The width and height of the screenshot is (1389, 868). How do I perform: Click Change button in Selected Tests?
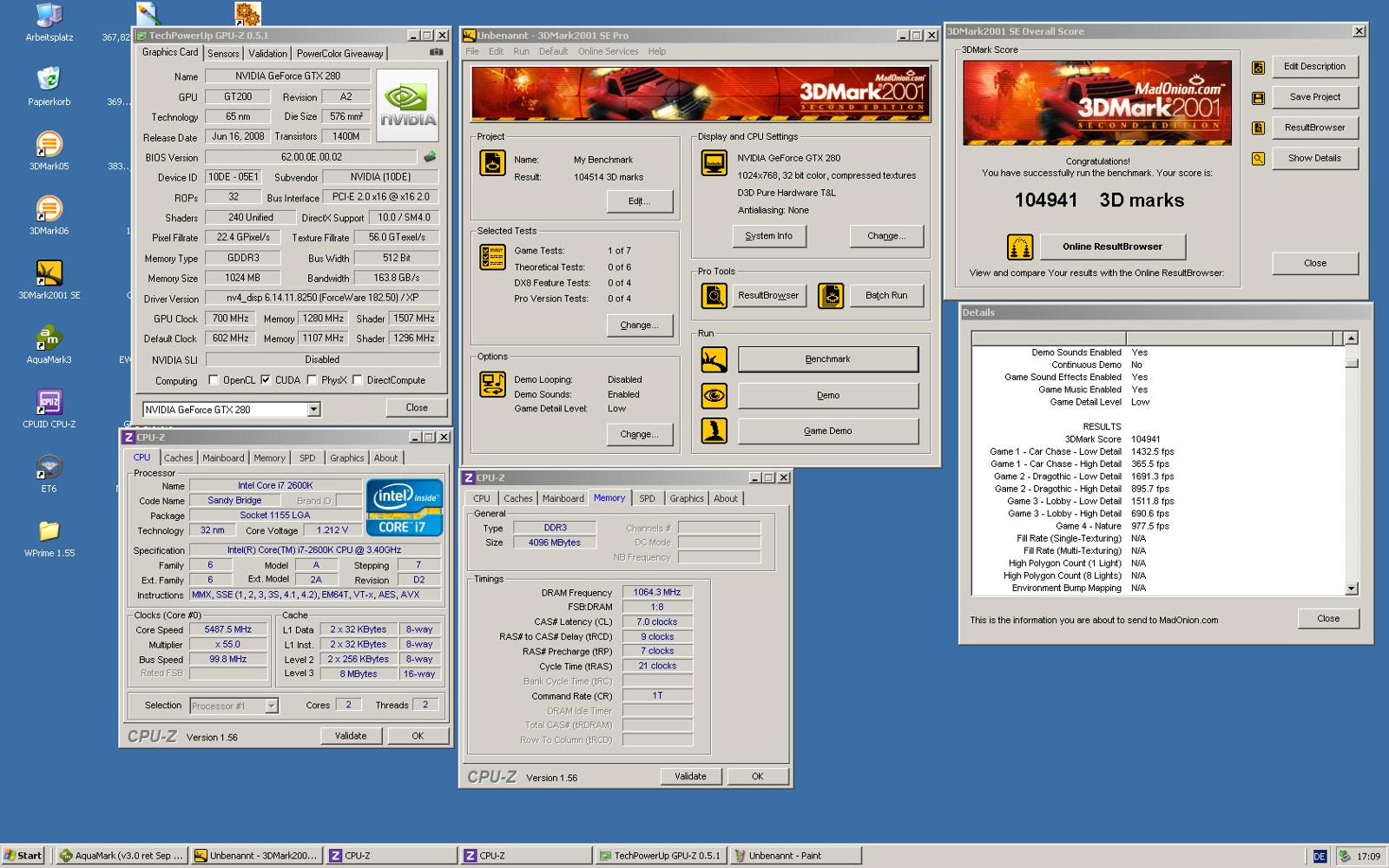[x=639, y=325]
